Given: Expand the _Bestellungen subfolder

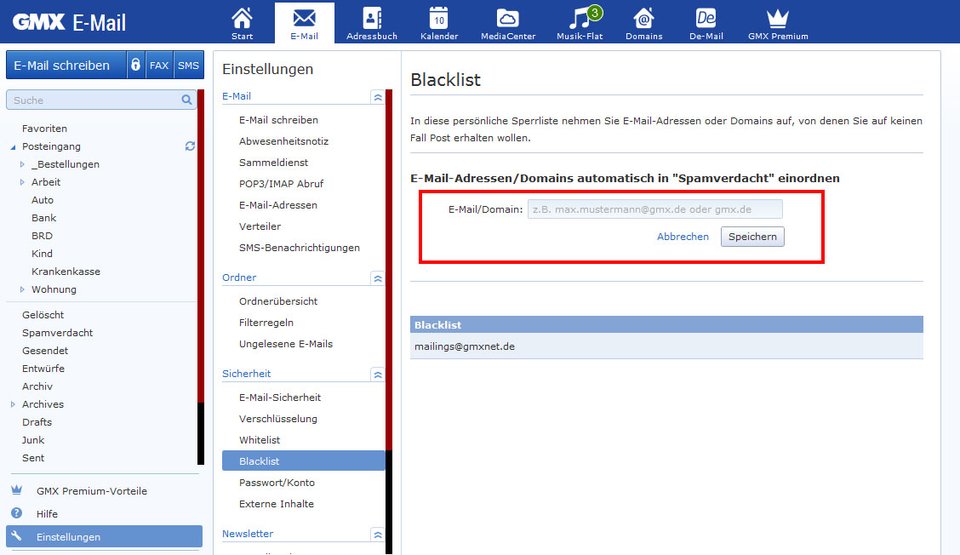Looking at the screenshot, I should point(22,164).
